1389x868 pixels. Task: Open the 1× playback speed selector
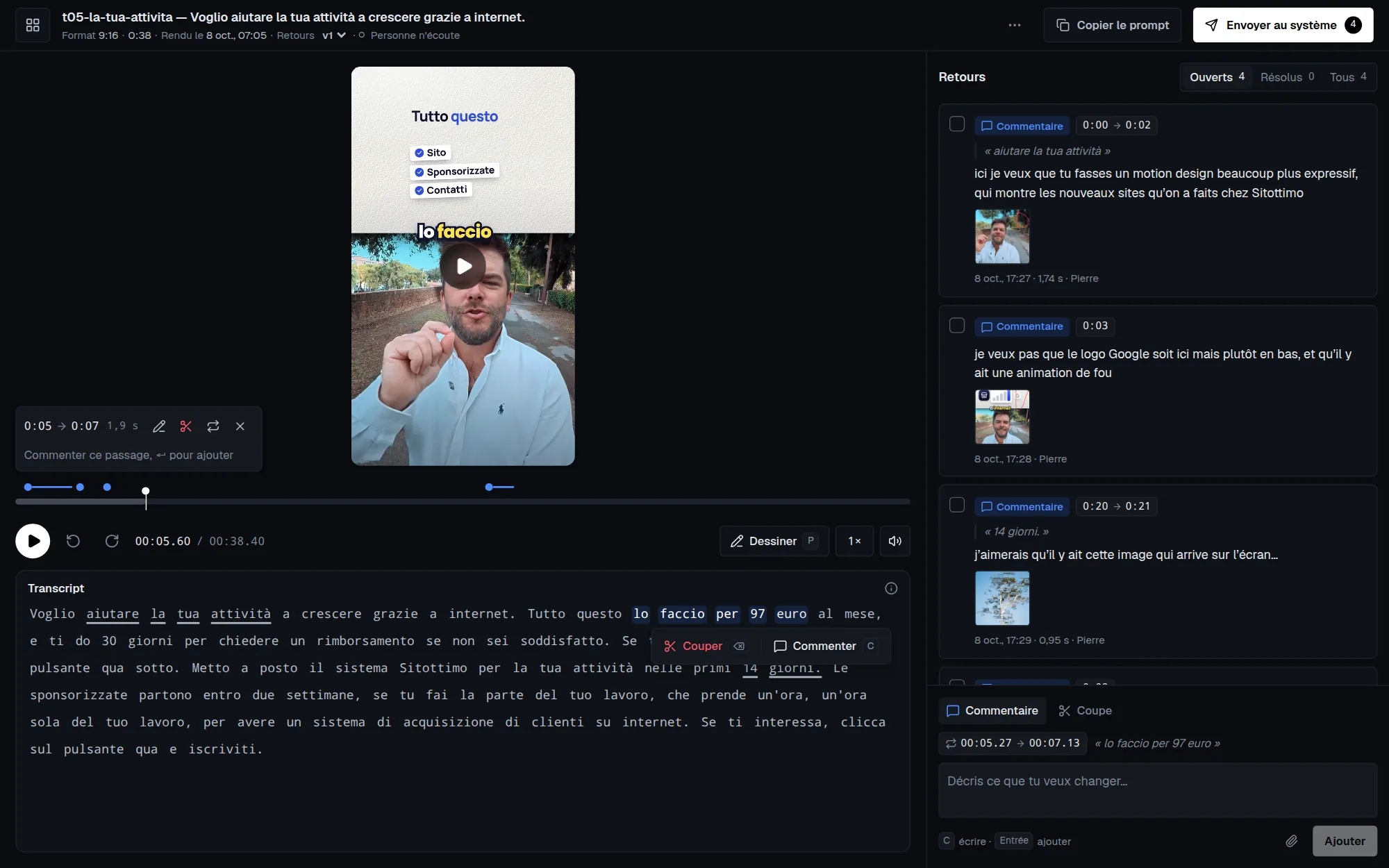[x=854, y=541]
